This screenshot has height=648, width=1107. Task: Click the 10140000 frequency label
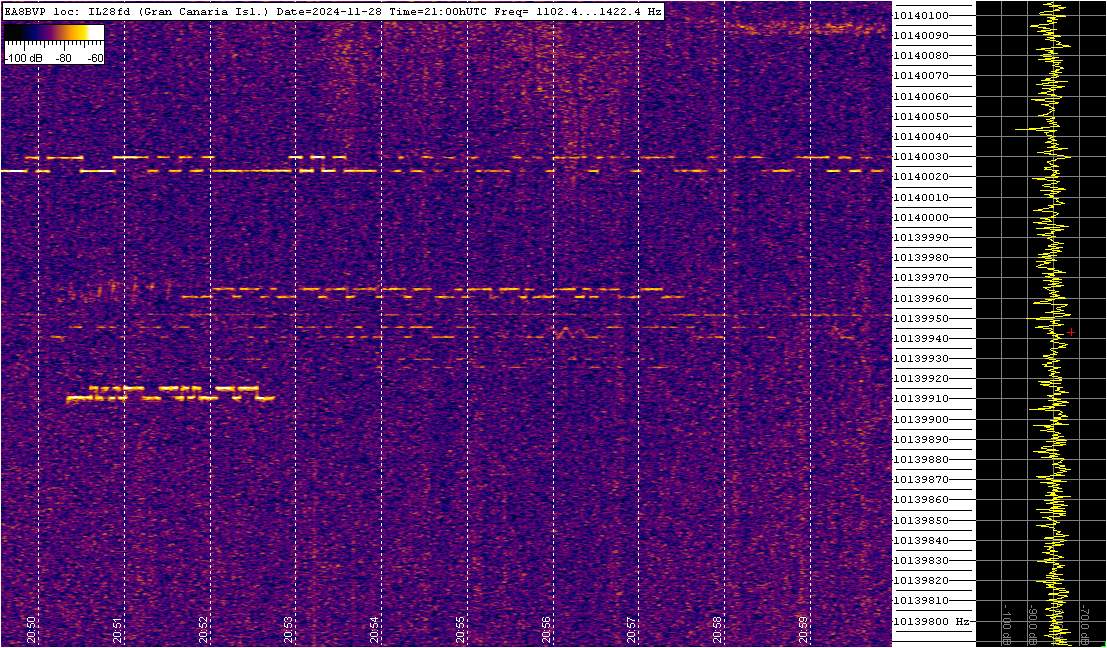tap(921, 217)
